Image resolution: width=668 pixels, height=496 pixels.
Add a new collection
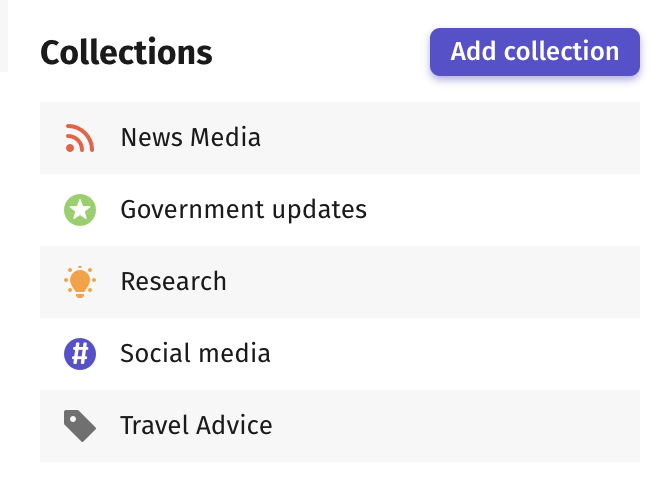pos(535,52)
